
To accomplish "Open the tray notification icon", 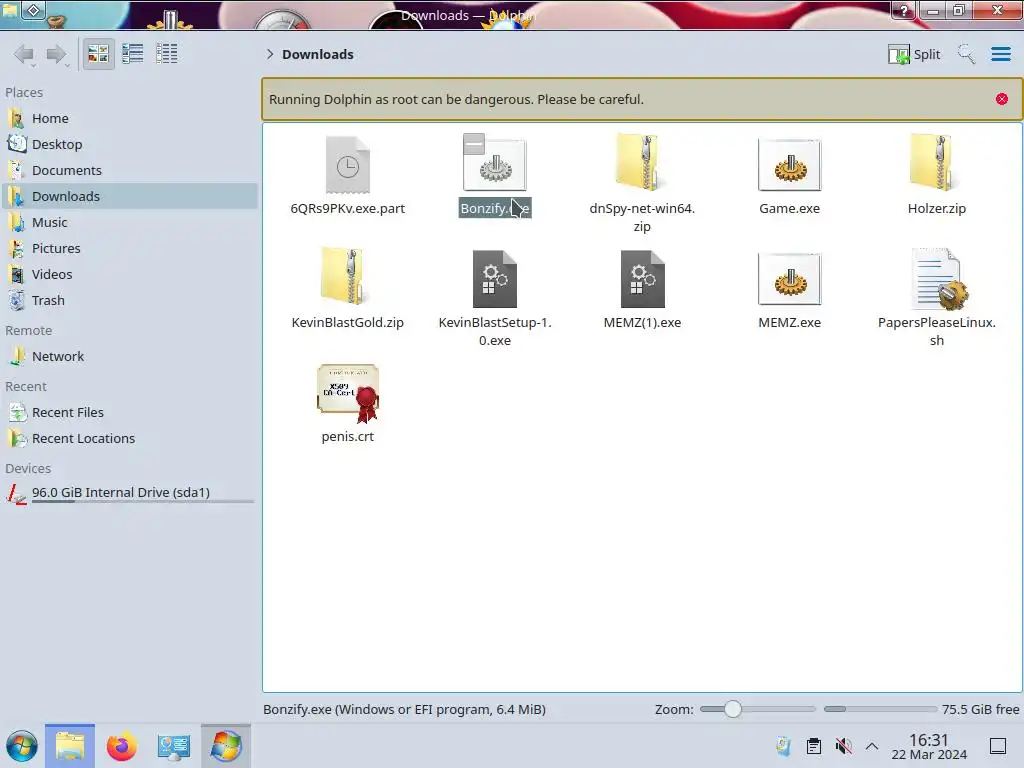I will [x=783, y=746].
